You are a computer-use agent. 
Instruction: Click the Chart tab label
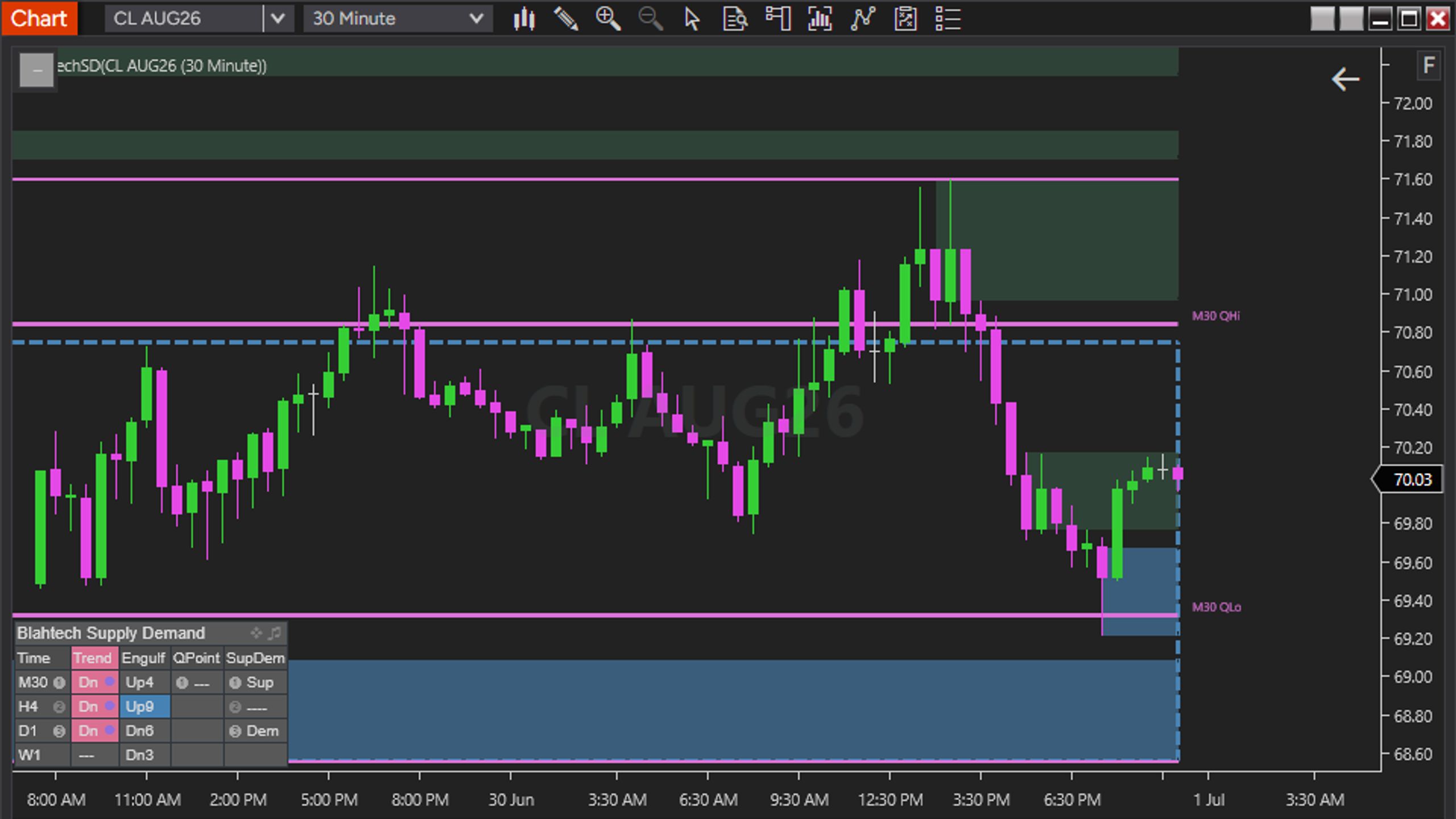[x=39, y=19]
